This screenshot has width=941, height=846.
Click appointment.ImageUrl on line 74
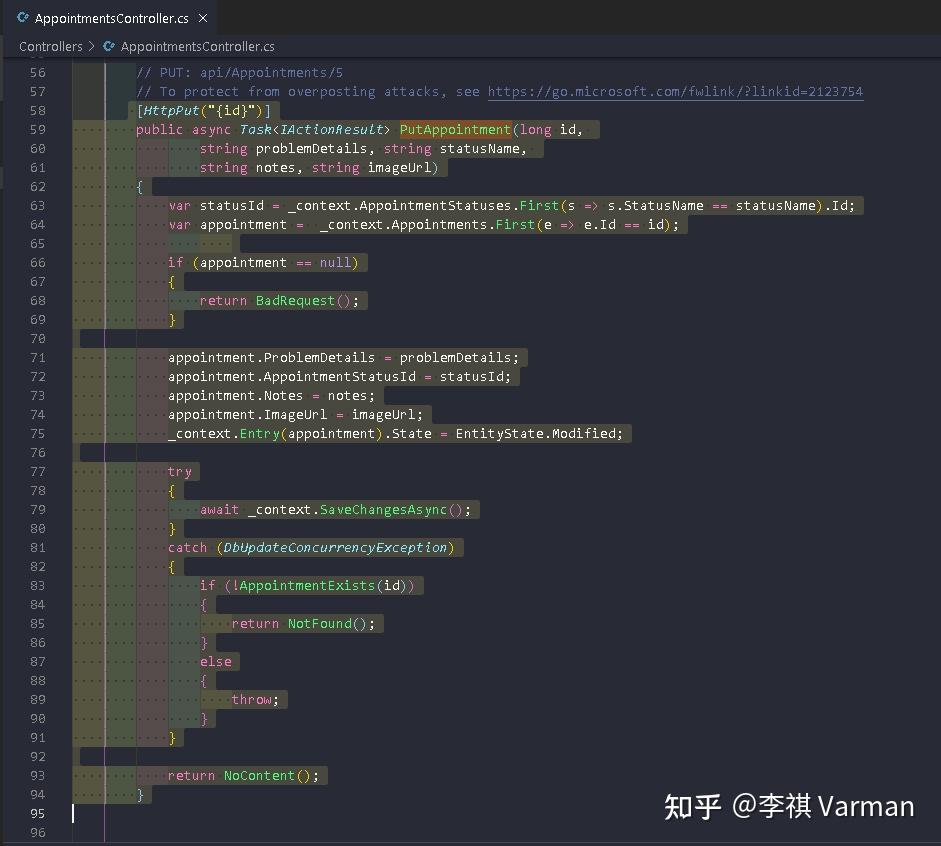[x=247, y=415]
